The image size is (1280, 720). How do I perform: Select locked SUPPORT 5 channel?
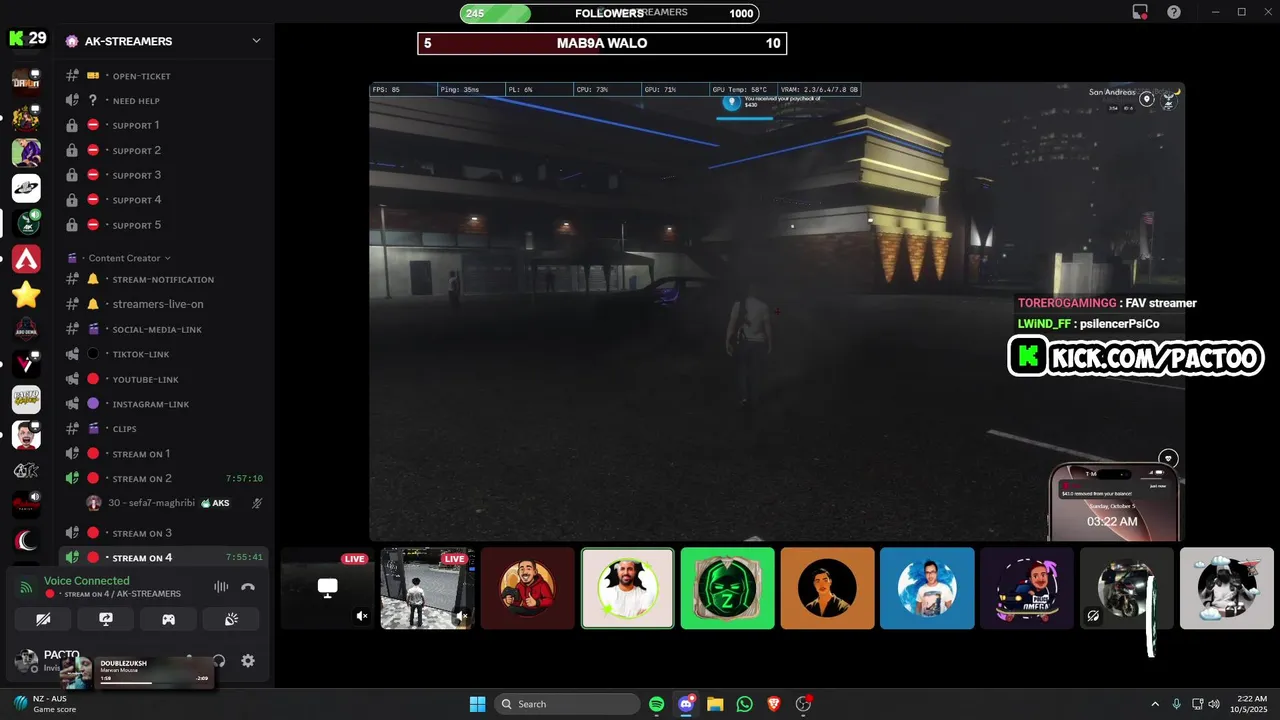coord(165,225)
